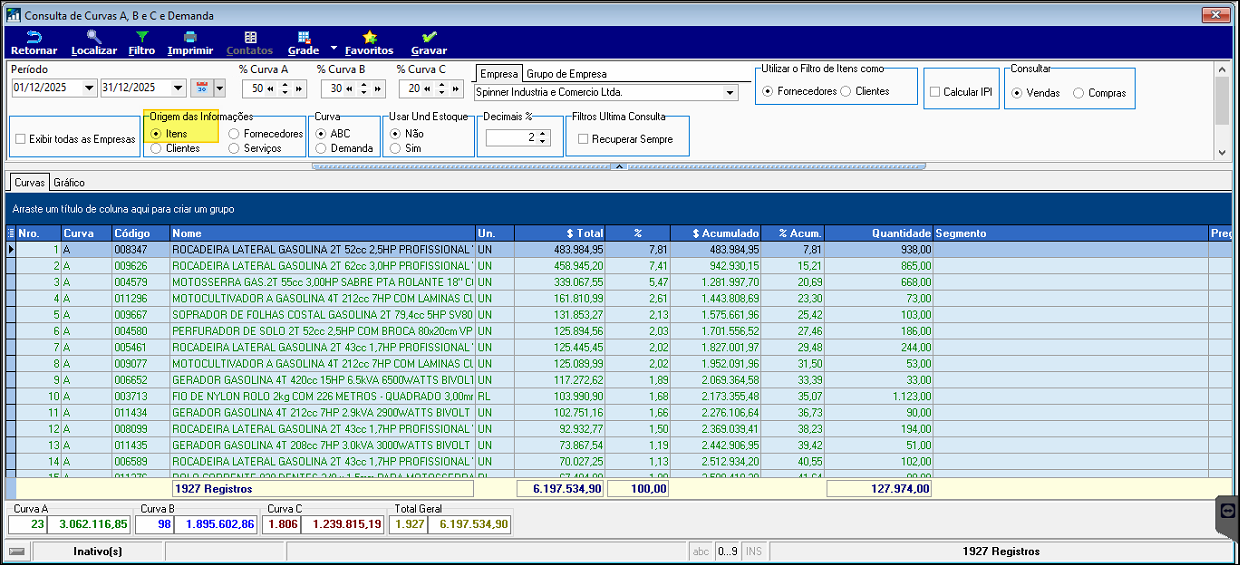Open the start date 01/12/2025 dropdown
The height and width of the screenshot is (565, 1240).
pos(90,88)
